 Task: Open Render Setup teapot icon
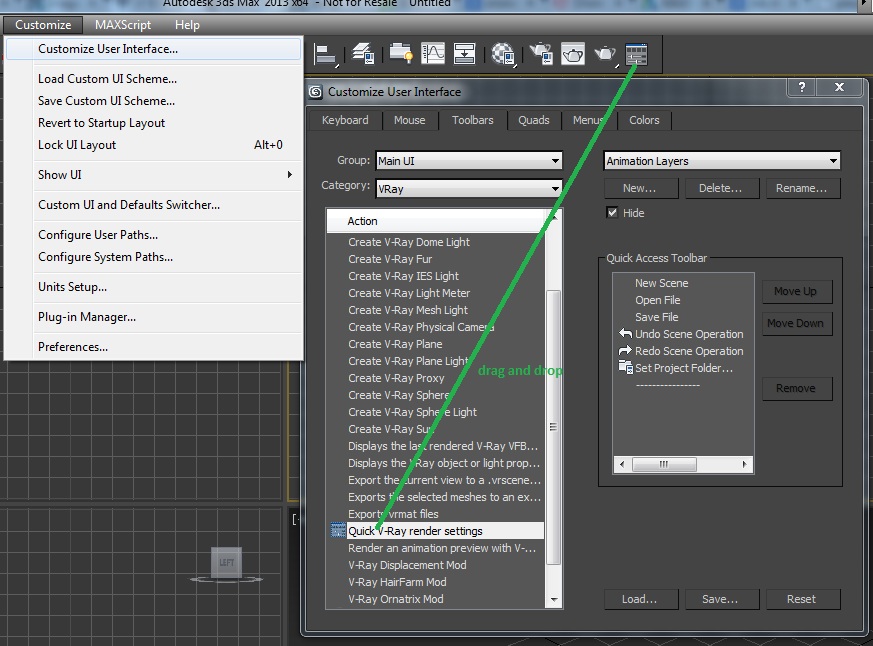point(541,54)
